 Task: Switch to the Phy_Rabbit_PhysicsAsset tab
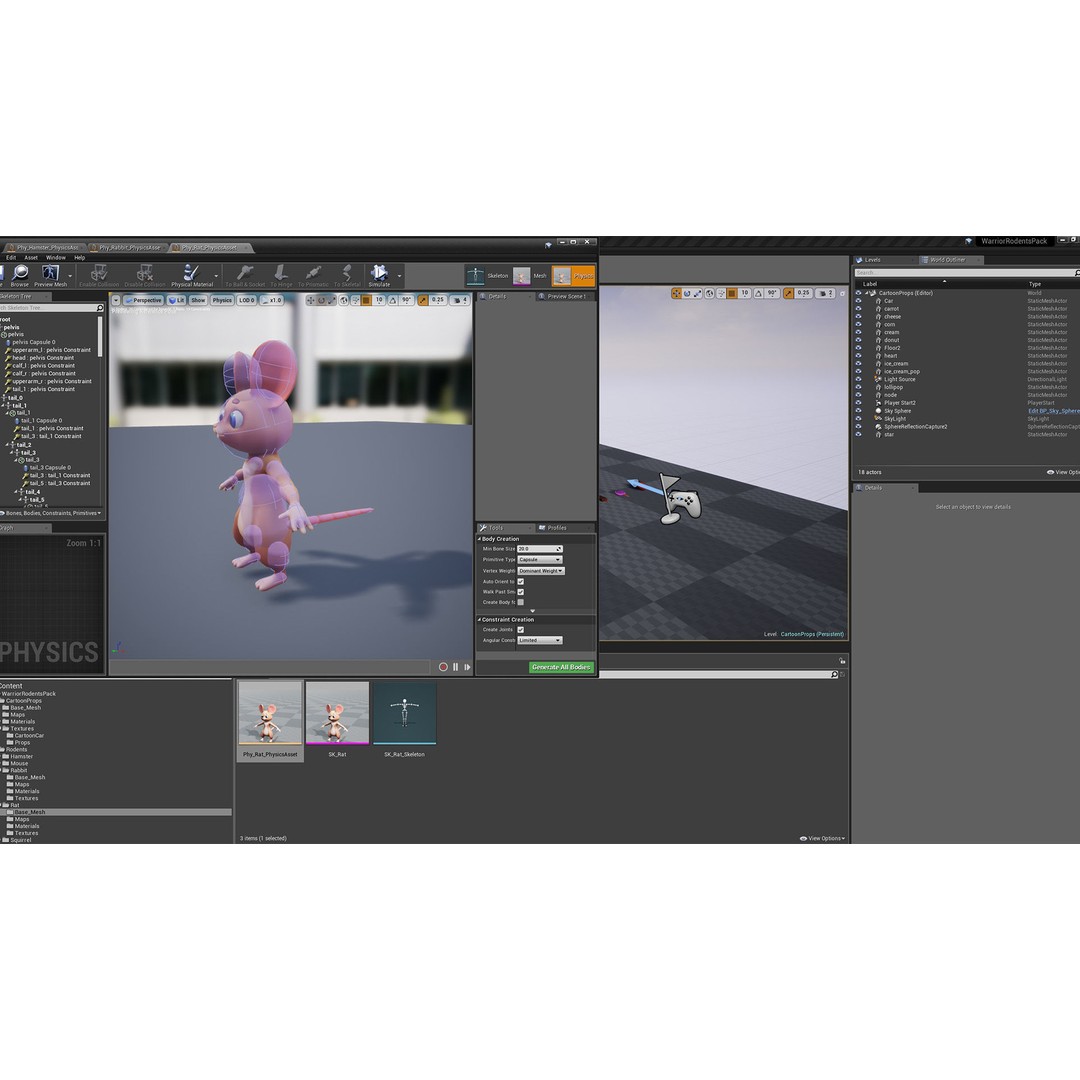128,247
